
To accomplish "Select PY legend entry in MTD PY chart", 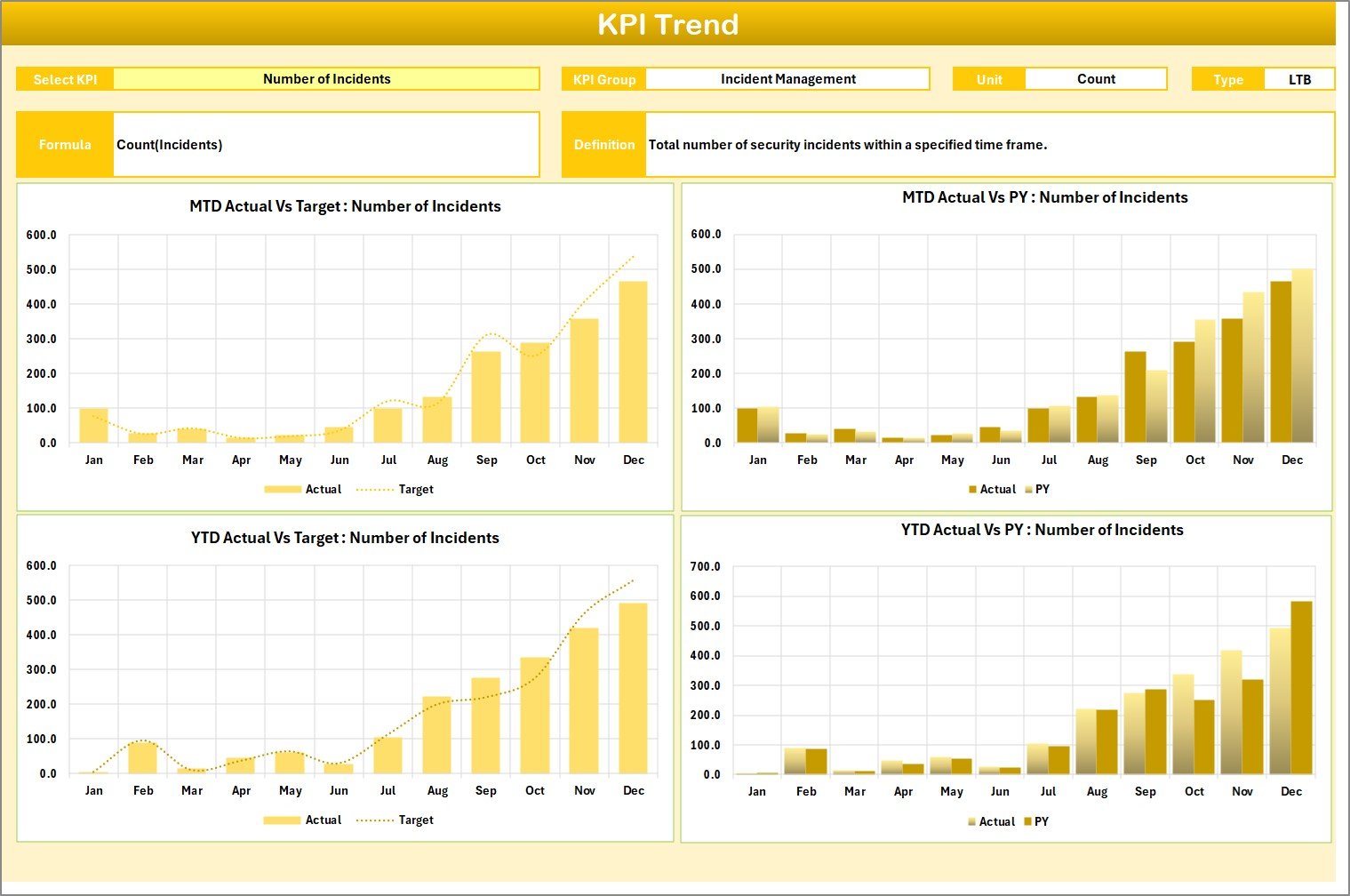I will click(x=1042, y=490).
